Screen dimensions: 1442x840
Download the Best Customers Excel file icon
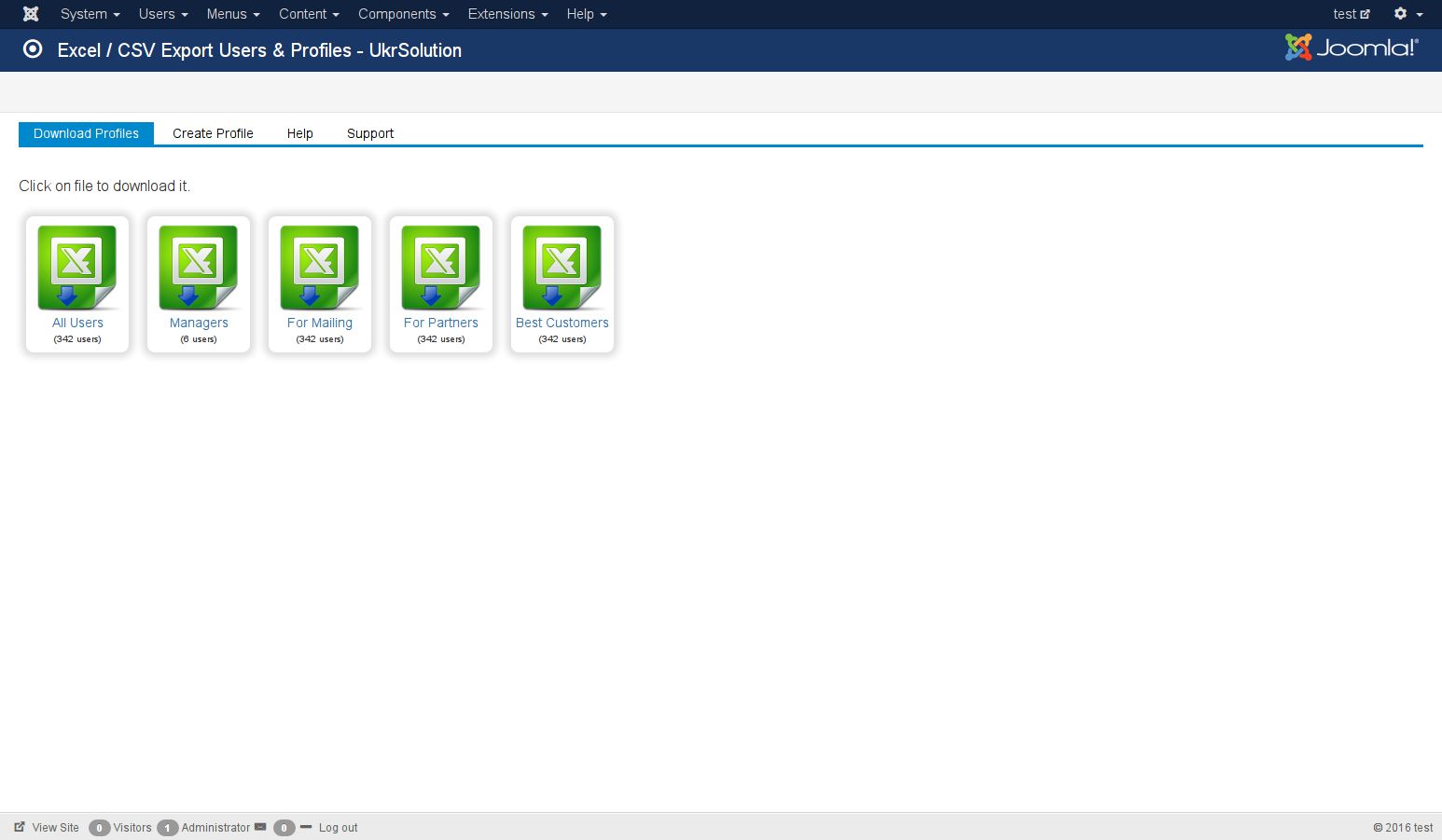click(562, 268)
